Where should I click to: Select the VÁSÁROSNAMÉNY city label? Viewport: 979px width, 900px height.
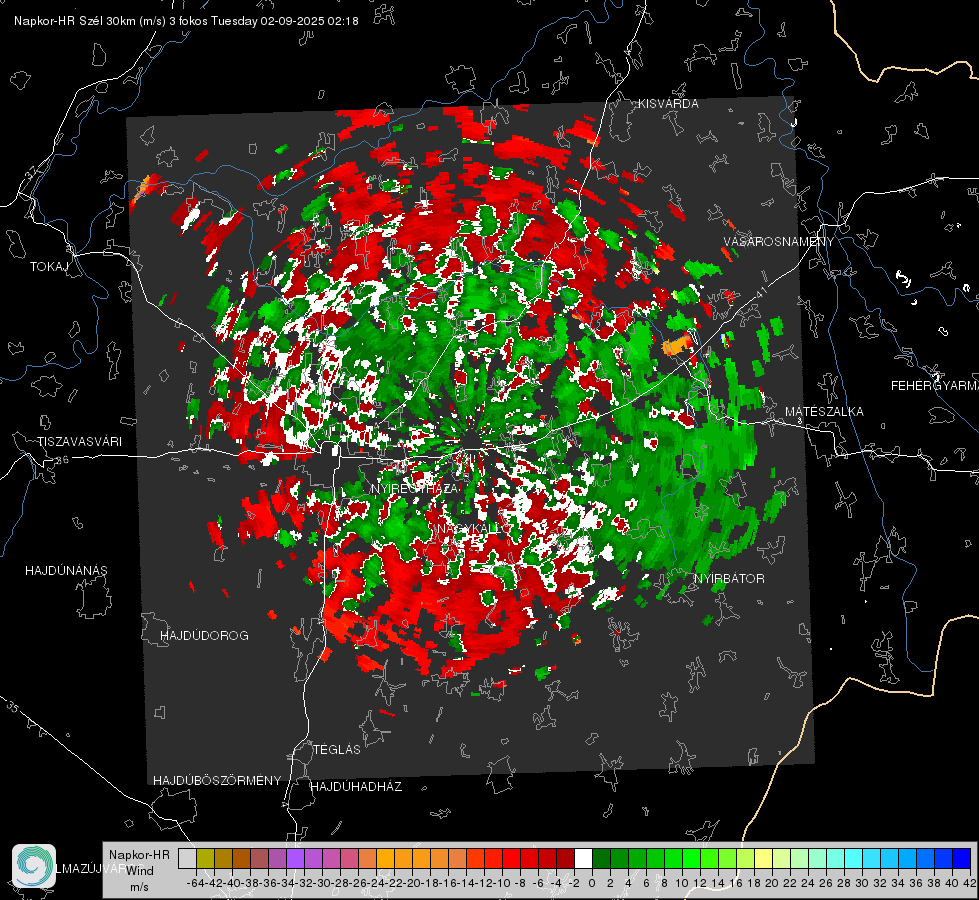(779, 242)
